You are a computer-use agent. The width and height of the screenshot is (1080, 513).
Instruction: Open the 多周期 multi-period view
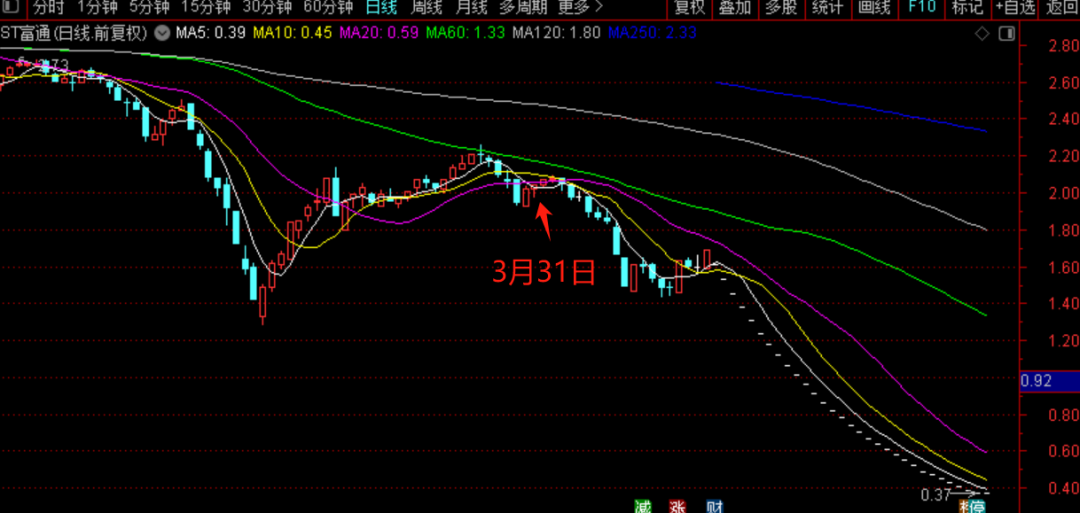coord(521,8)
